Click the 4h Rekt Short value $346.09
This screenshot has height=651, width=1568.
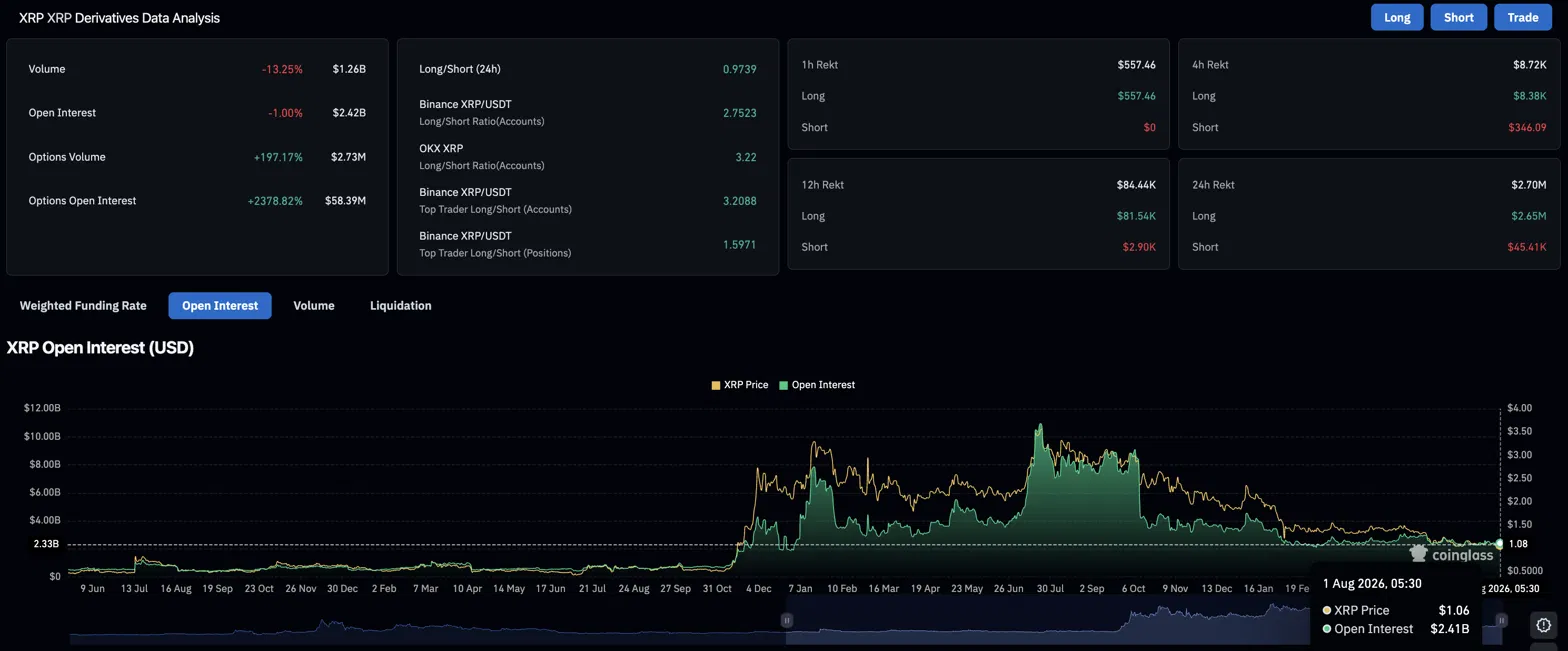click(1527, 128)
